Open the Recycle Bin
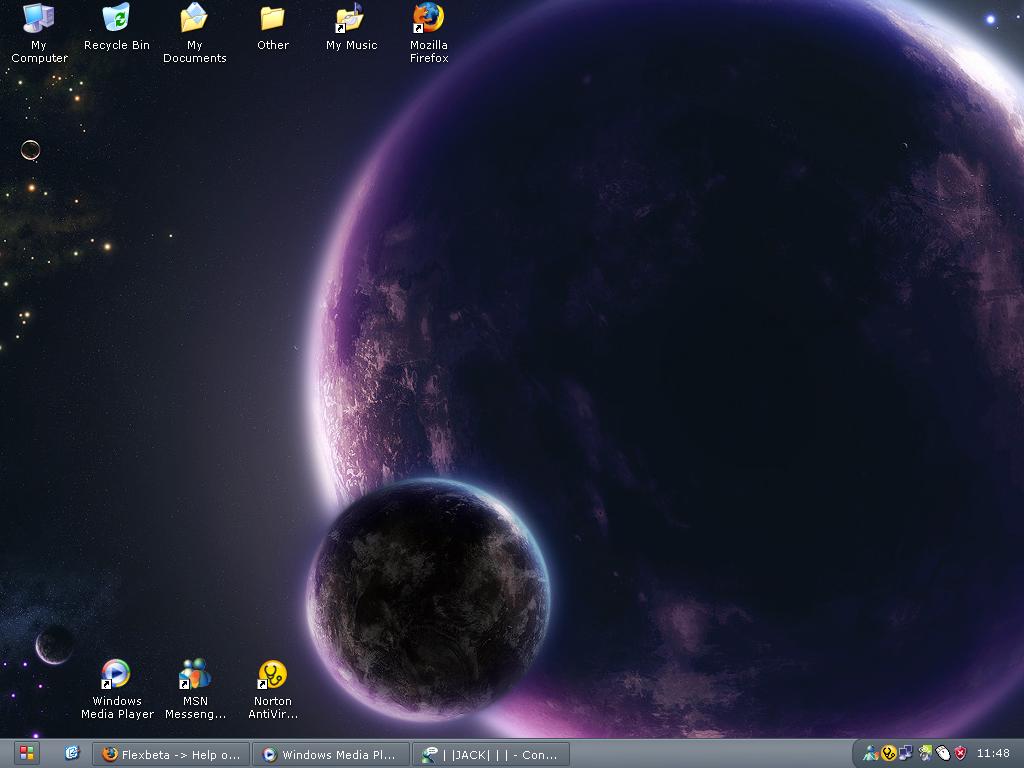Image resolution: width=1024 pixels, height=768 pixels. point(116,20)
